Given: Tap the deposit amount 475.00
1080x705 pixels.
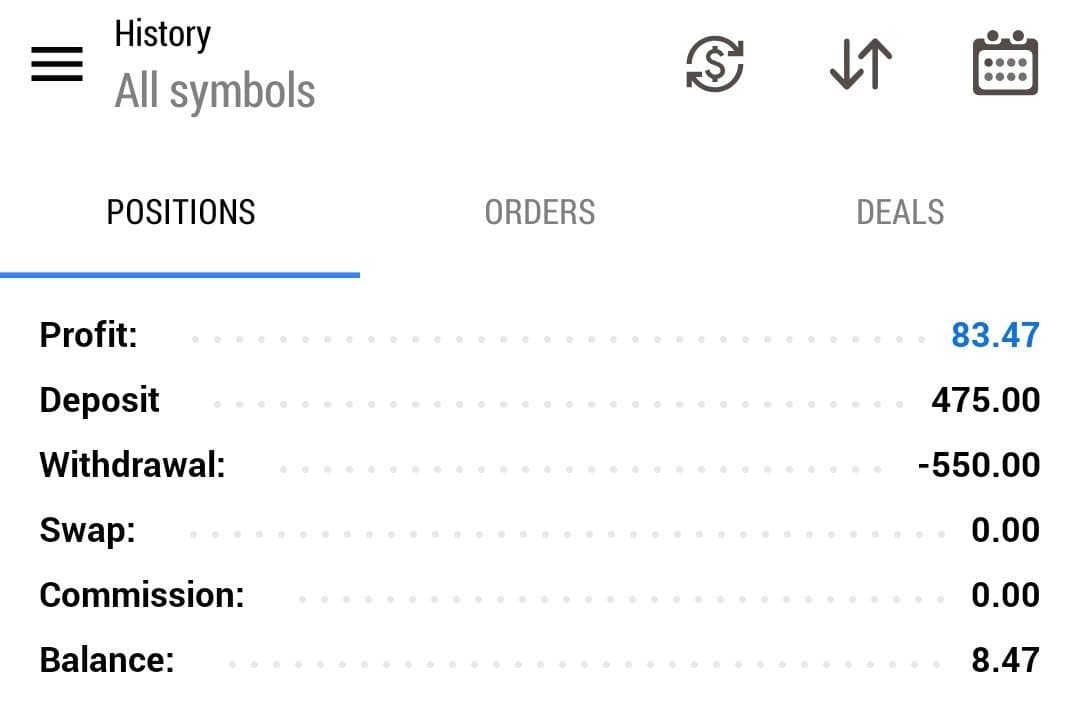Looking at the screenshot, I should click(x=985, y=400).
